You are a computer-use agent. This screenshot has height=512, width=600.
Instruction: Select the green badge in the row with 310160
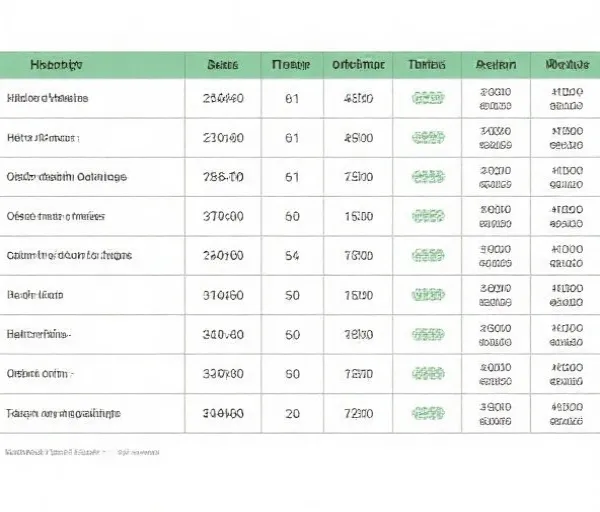click(x=427, y=295)
